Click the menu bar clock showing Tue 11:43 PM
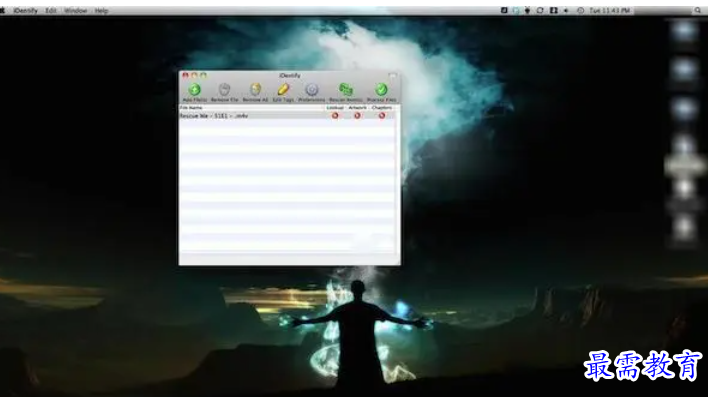 (609, 10)
